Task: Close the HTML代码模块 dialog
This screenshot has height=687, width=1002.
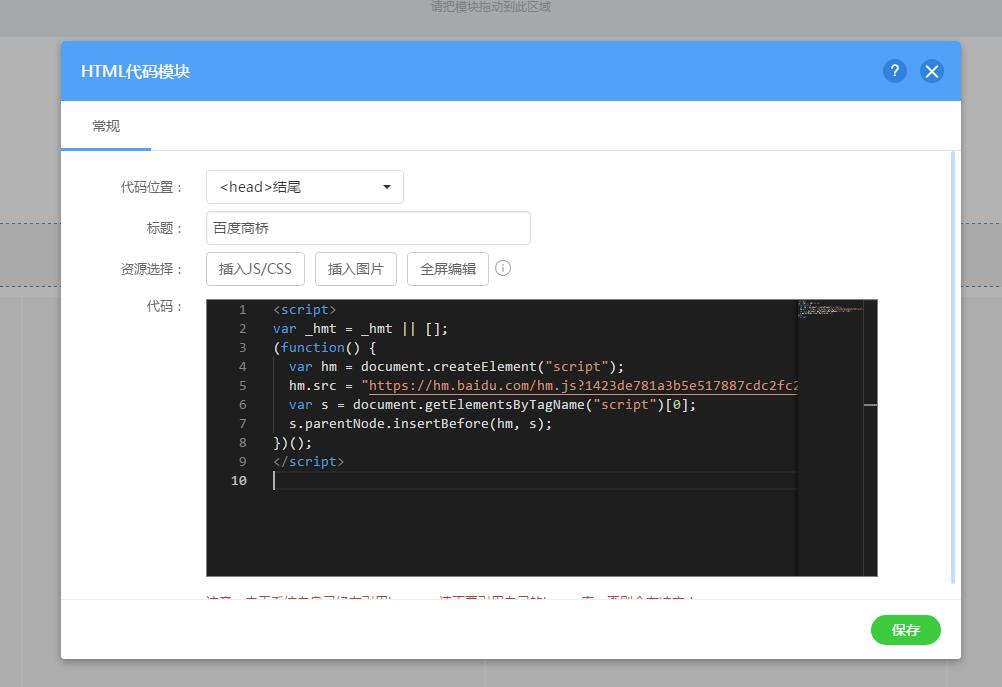Action: coord(931,71)
